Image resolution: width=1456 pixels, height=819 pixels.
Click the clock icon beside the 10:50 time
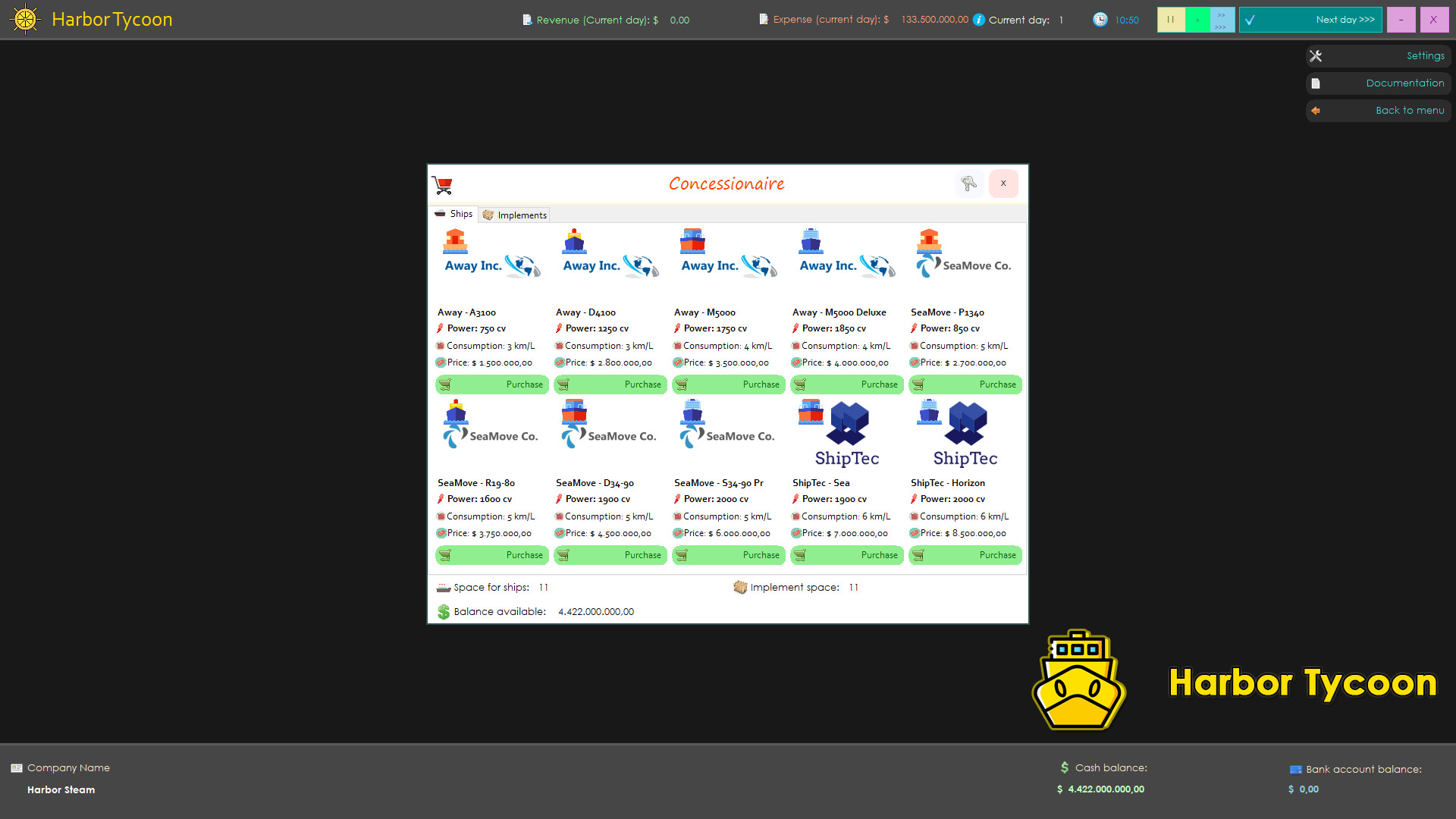1100,20
